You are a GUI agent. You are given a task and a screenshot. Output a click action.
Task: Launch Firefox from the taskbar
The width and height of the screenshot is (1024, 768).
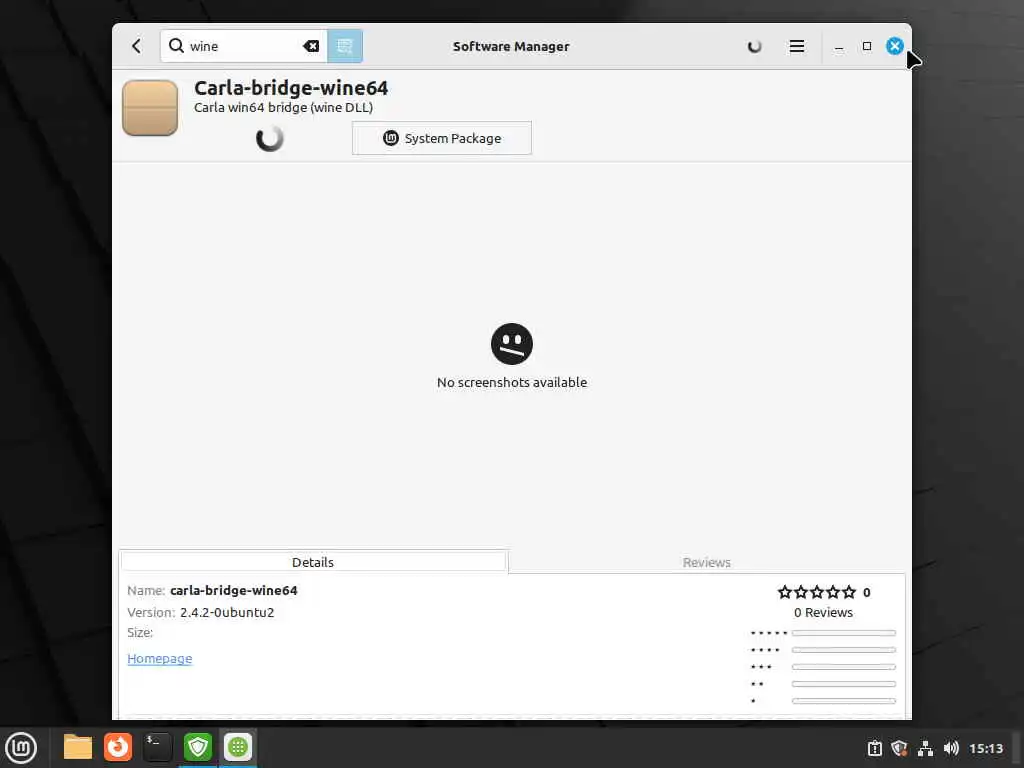[x=118, y=747]
